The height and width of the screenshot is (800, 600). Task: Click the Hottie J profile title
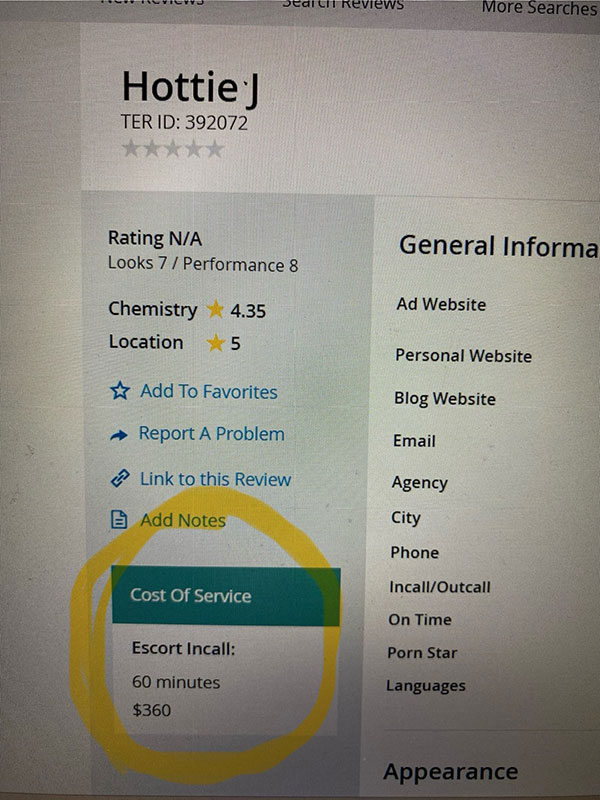[190, 88]
